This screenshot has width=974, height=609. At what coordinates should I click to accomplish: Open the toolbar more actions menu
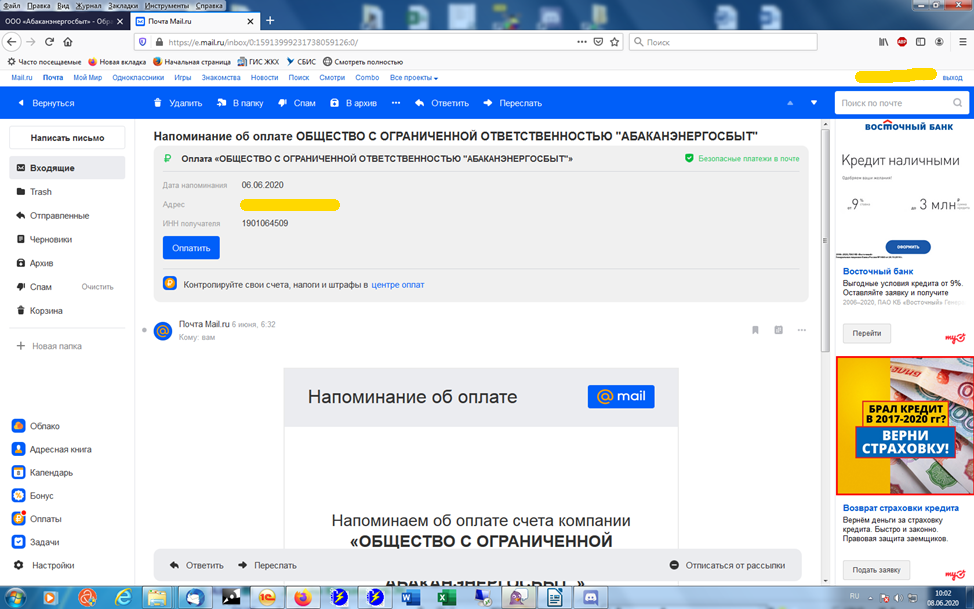pos(396,103)
